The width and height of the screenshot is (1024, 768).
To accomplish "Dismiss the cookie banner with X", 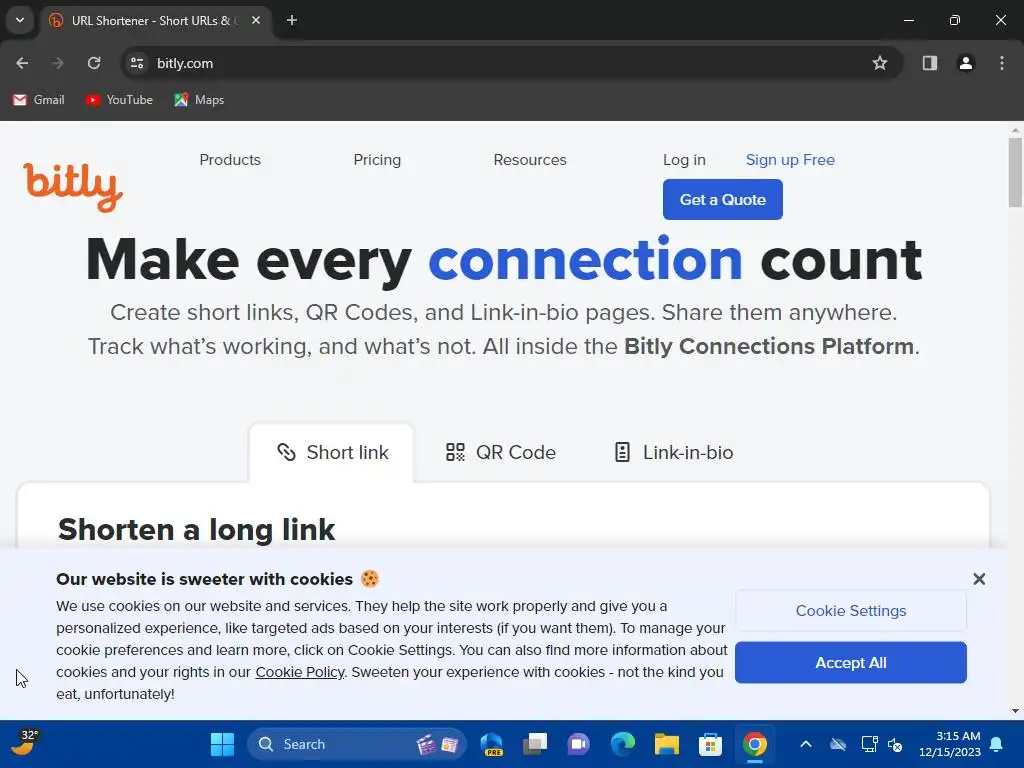I will pyautogui.click(x=979, y=579).
